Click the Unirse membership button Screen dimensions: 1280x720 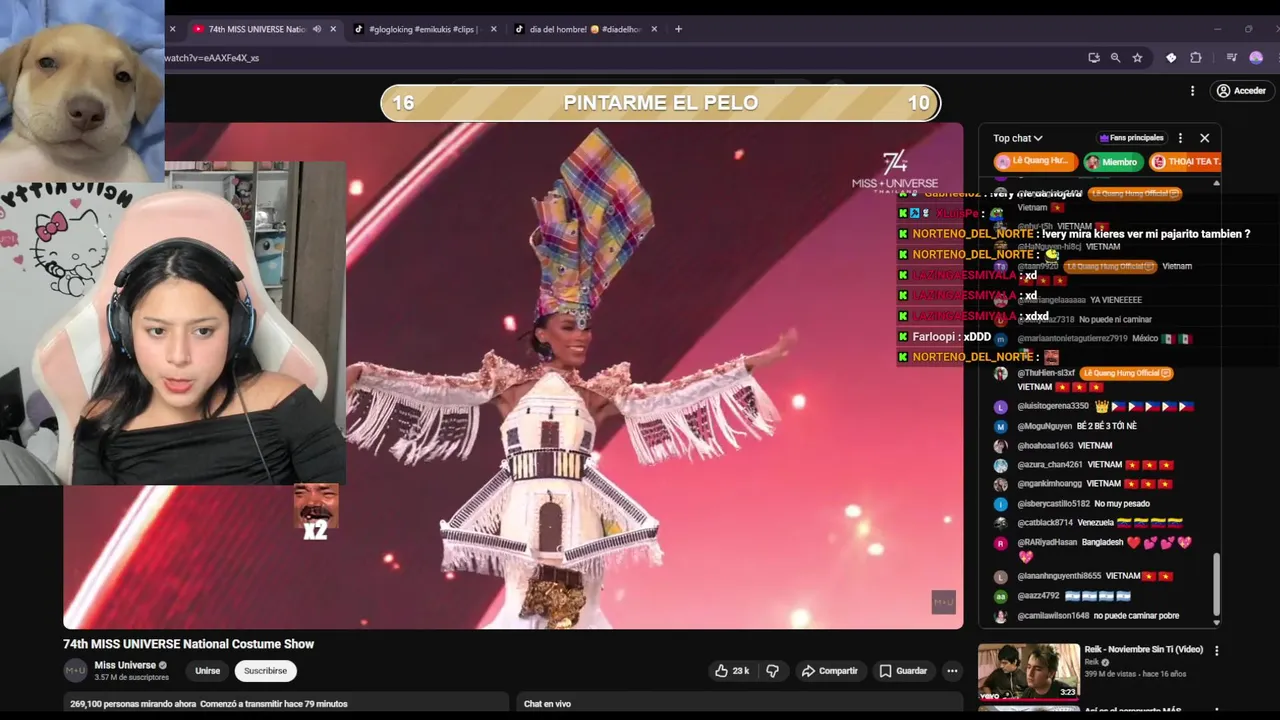(207, 671)
